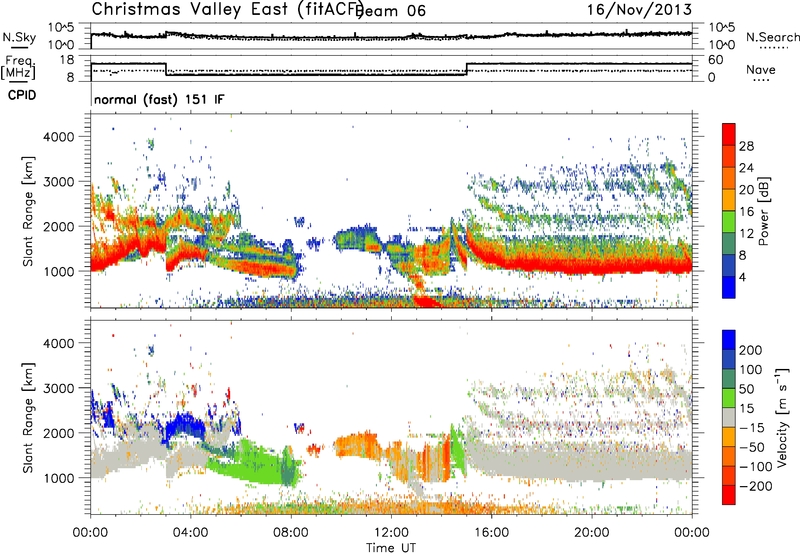Click the "normal (fast) 151 IF" text
Screen dimensions: 800x554
click(x=159, y=99)
